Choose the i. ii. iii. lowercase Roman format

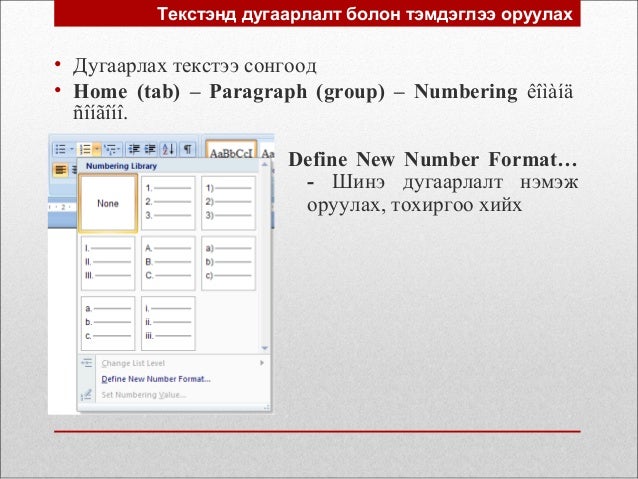(168, 323)
